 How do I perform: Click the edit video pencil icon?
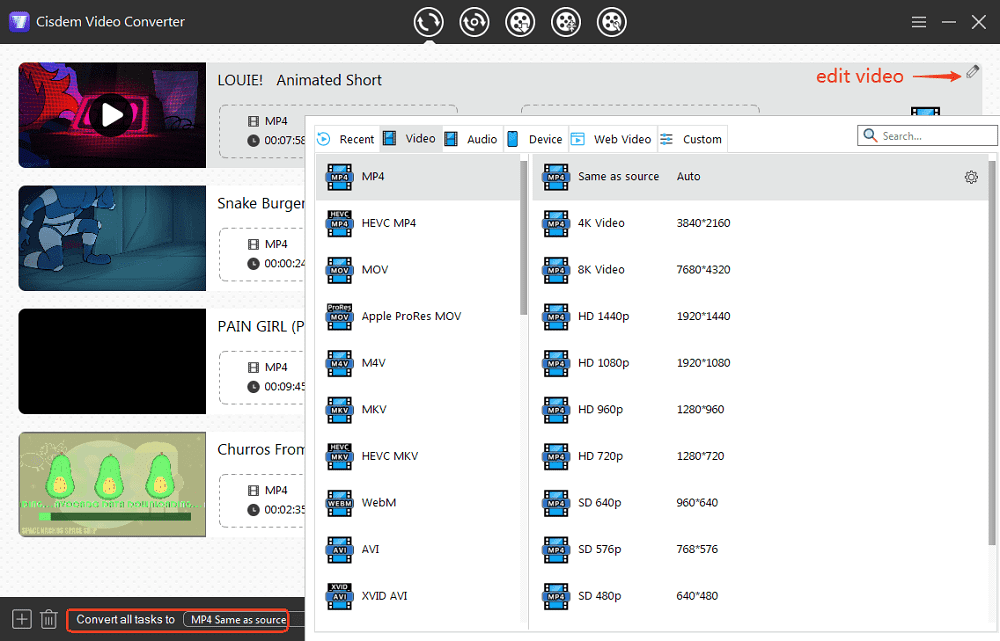coord(972,71)
